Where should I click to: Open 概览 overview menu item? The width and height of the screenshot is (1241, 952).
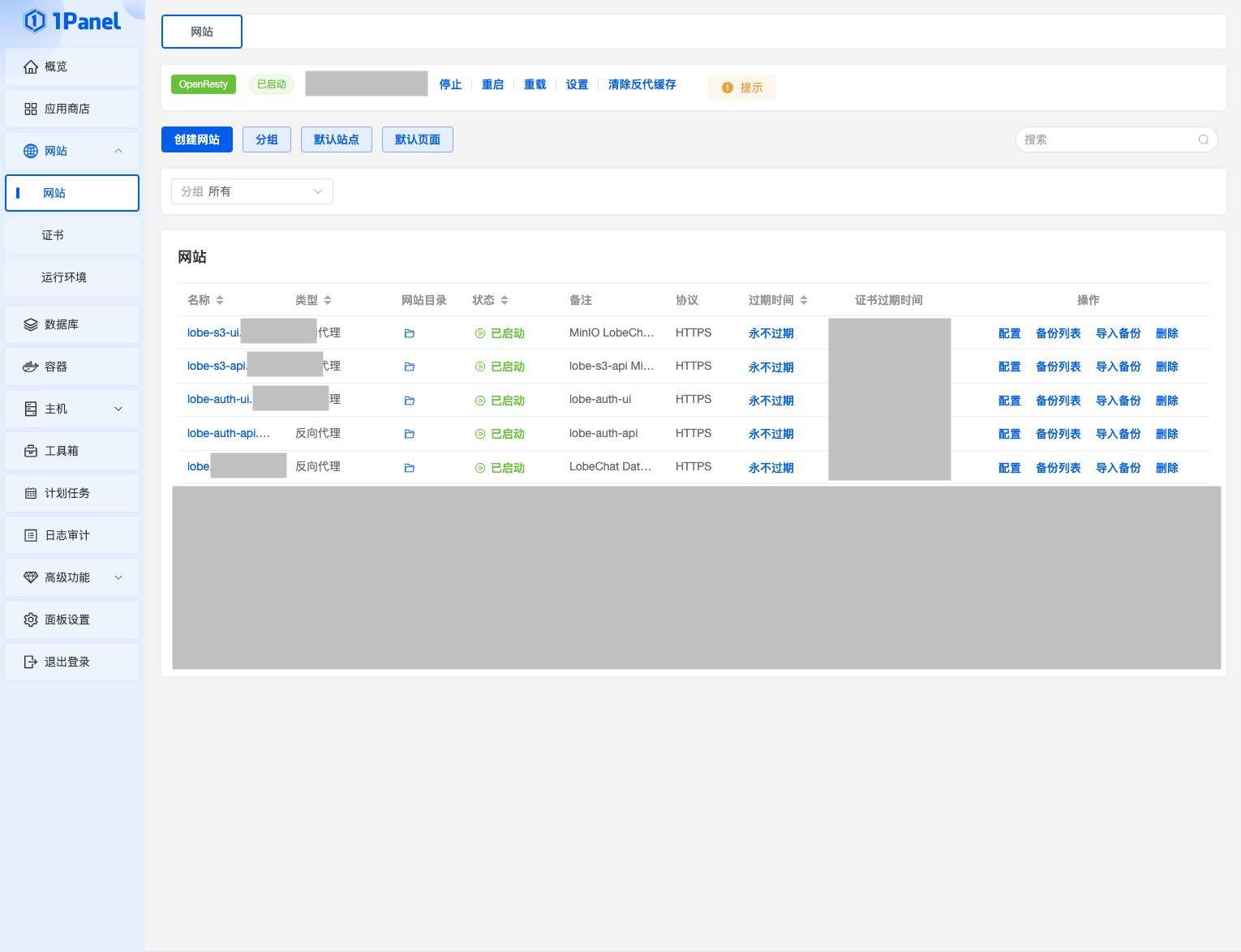click(72, 66)
